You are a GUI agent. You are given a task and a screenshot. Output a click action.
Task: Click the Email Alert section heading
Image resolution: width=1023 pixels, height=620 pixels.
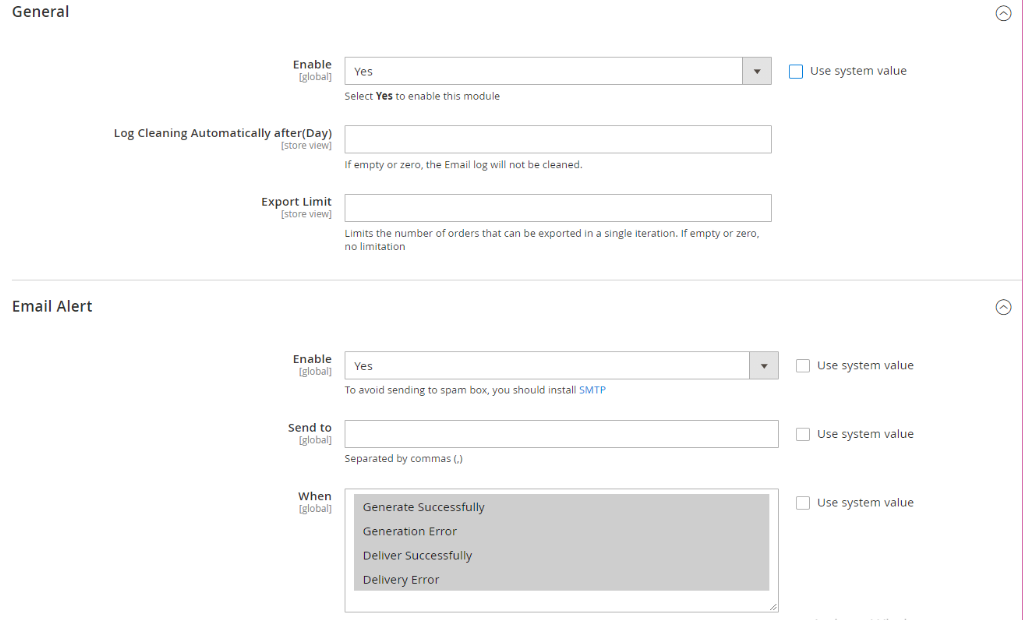(52, 307)
